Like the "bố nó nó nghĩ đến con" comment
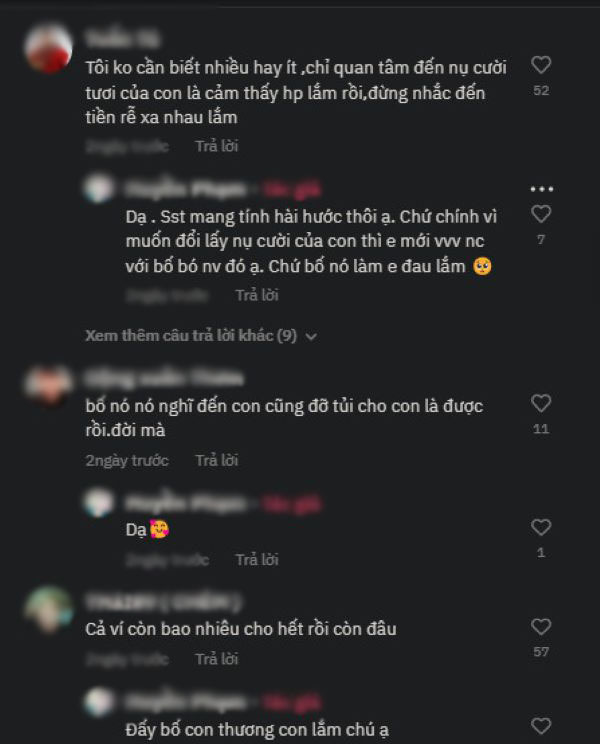This screenshot has width=600, height=744. pyautogui.click(x=541, y=403)
